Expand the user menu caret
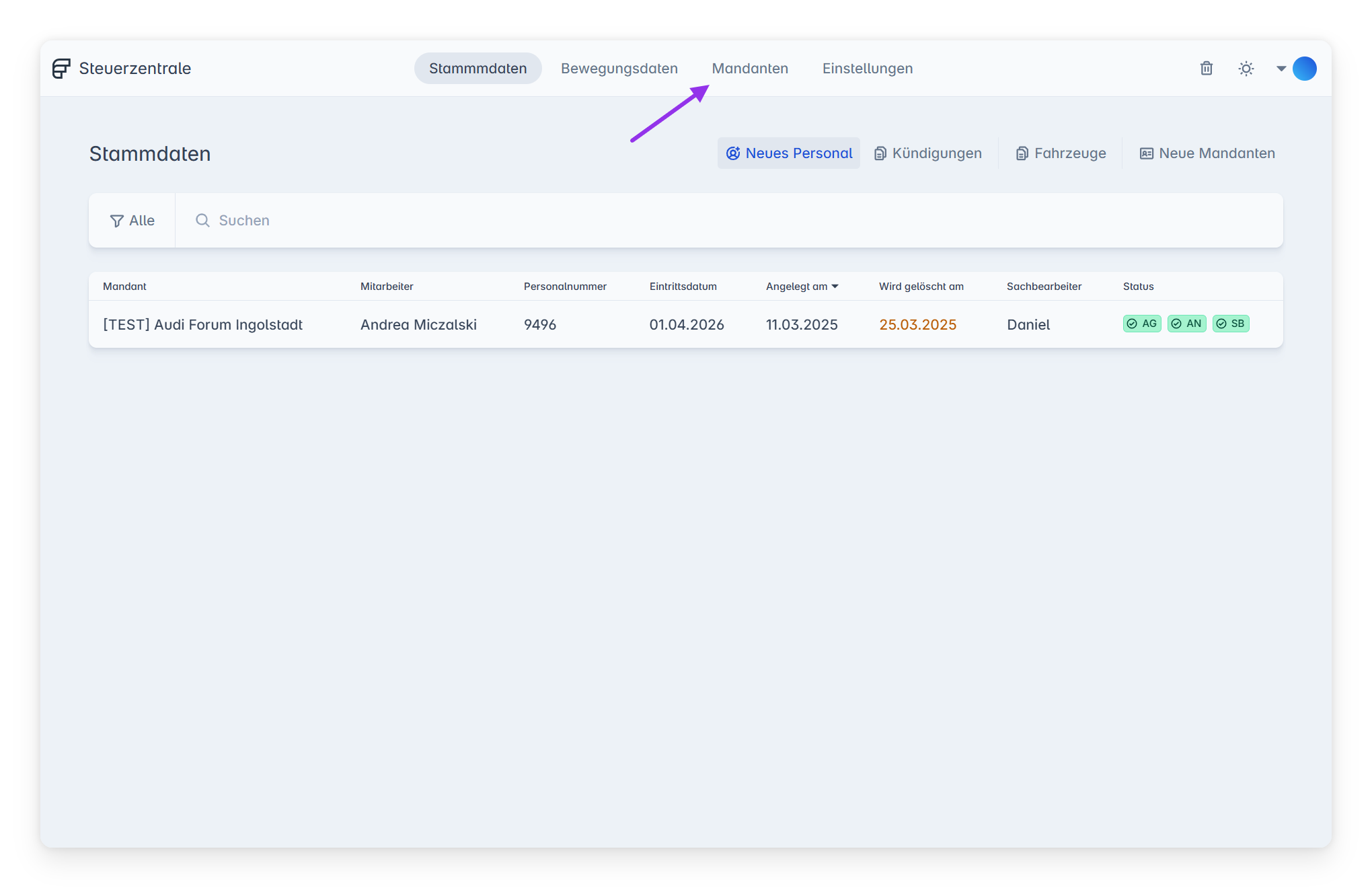The image size is (1372, 888). pos(1281,69)
